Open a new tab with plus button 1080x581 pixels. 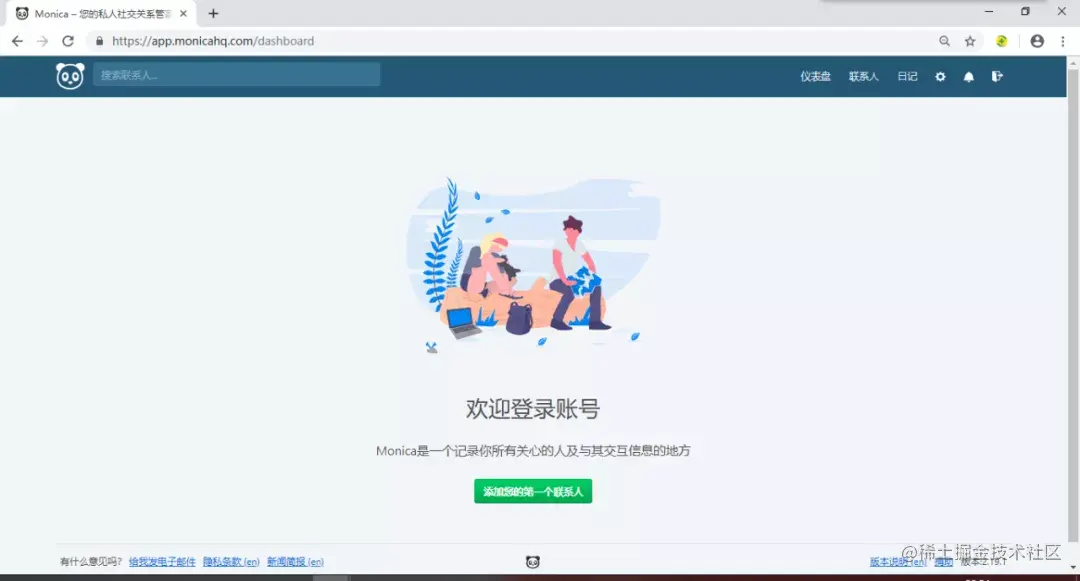click(214, 13)
